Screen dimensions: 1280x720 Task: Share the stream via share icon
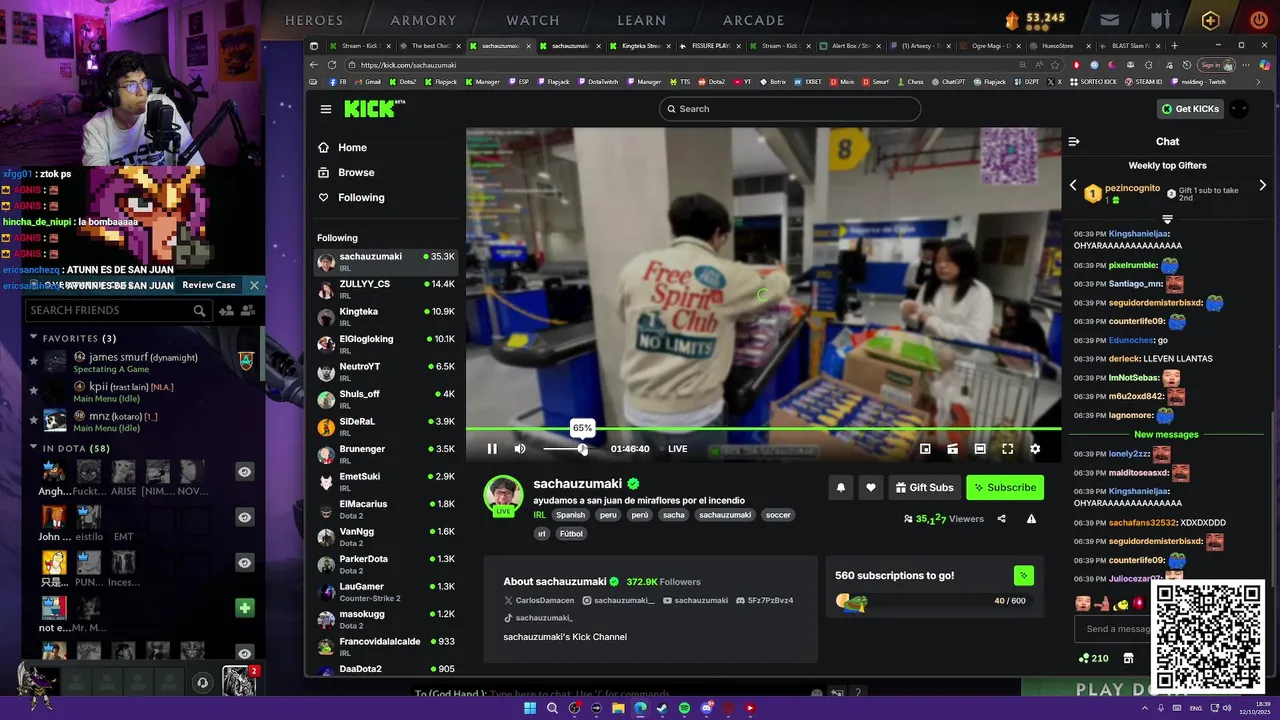tap(1001, 519)
